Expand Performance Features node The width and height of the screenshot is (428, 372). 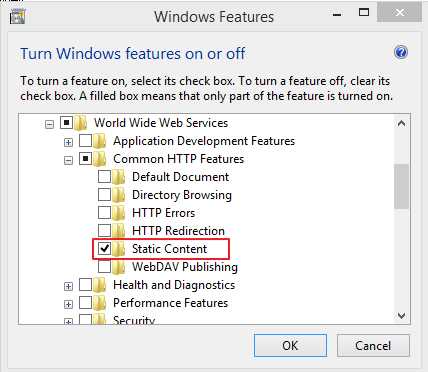68,304
